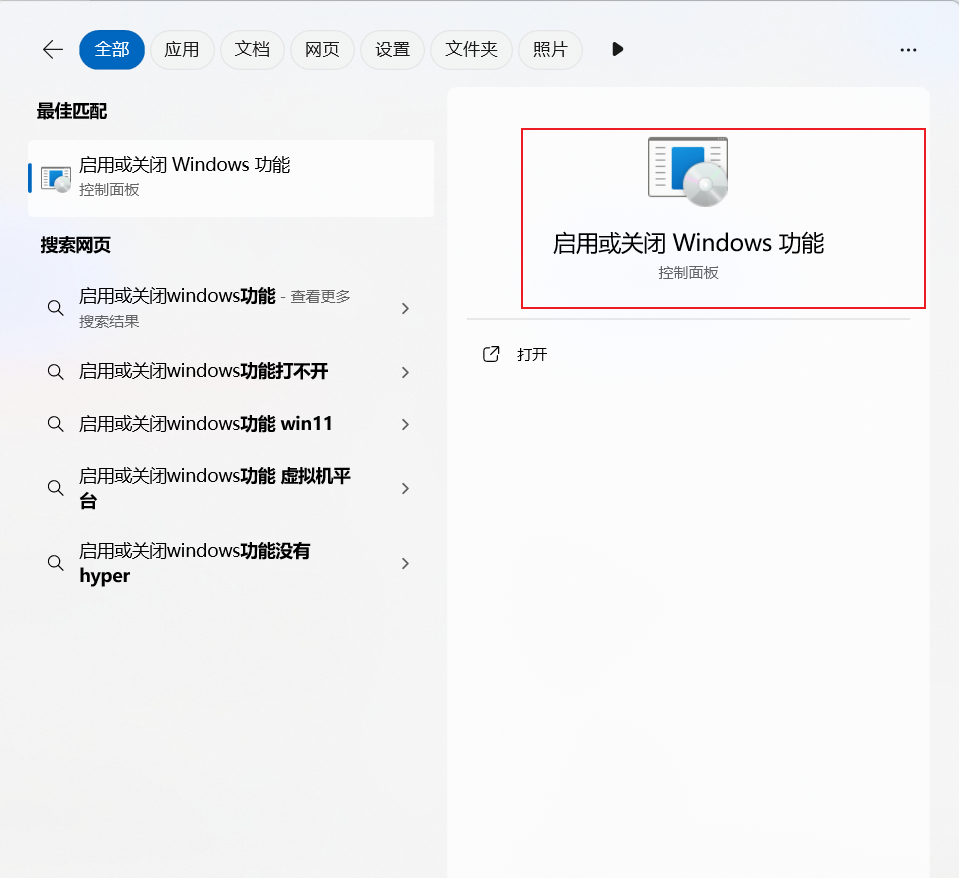The height and width of the screenshot is (878, 959).
Task: Open best match 启用或关闭 Windows 功能 result
Action: click(x=231, y=178)
